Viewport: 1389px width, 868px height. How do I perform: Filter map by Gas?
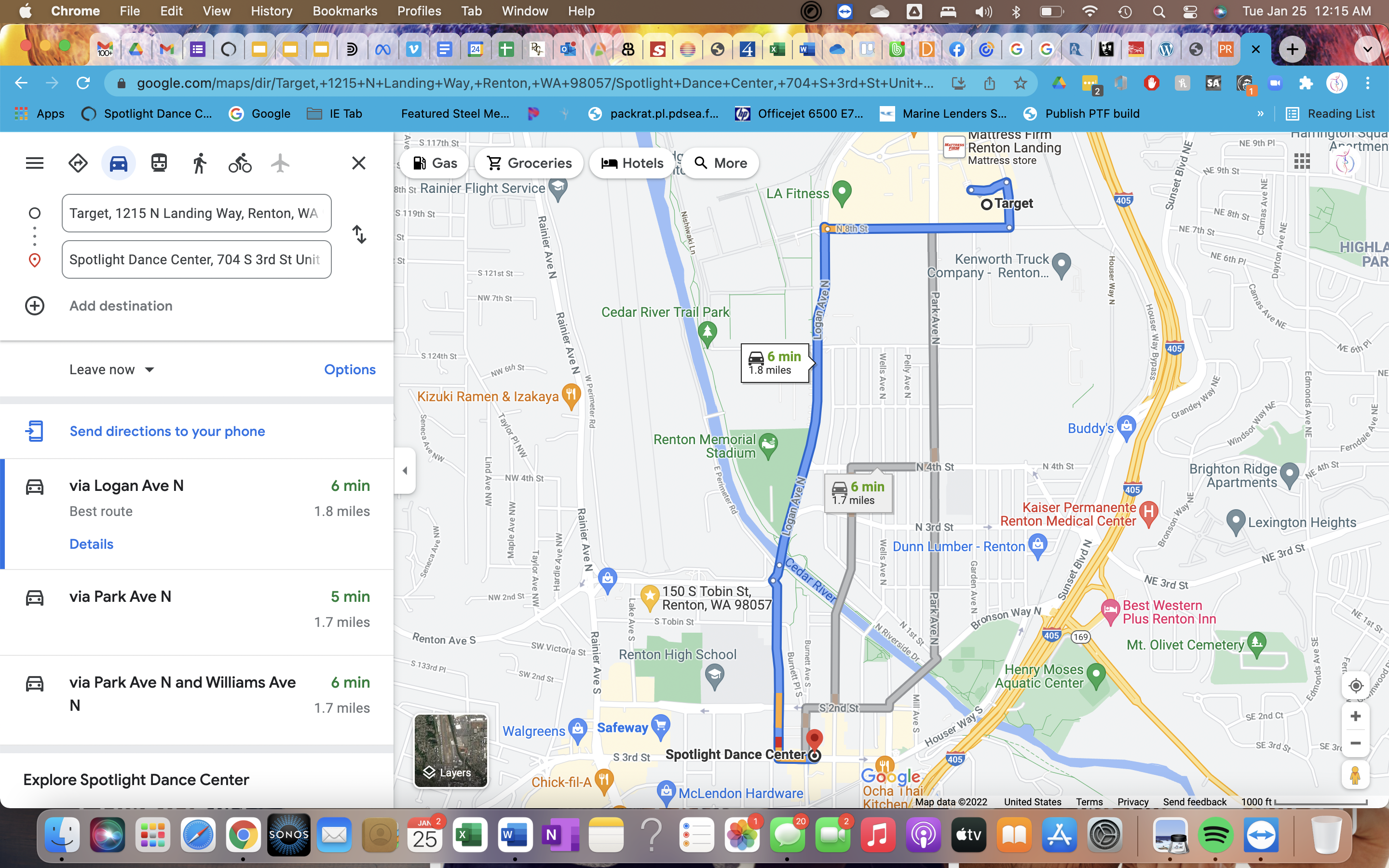435,163
